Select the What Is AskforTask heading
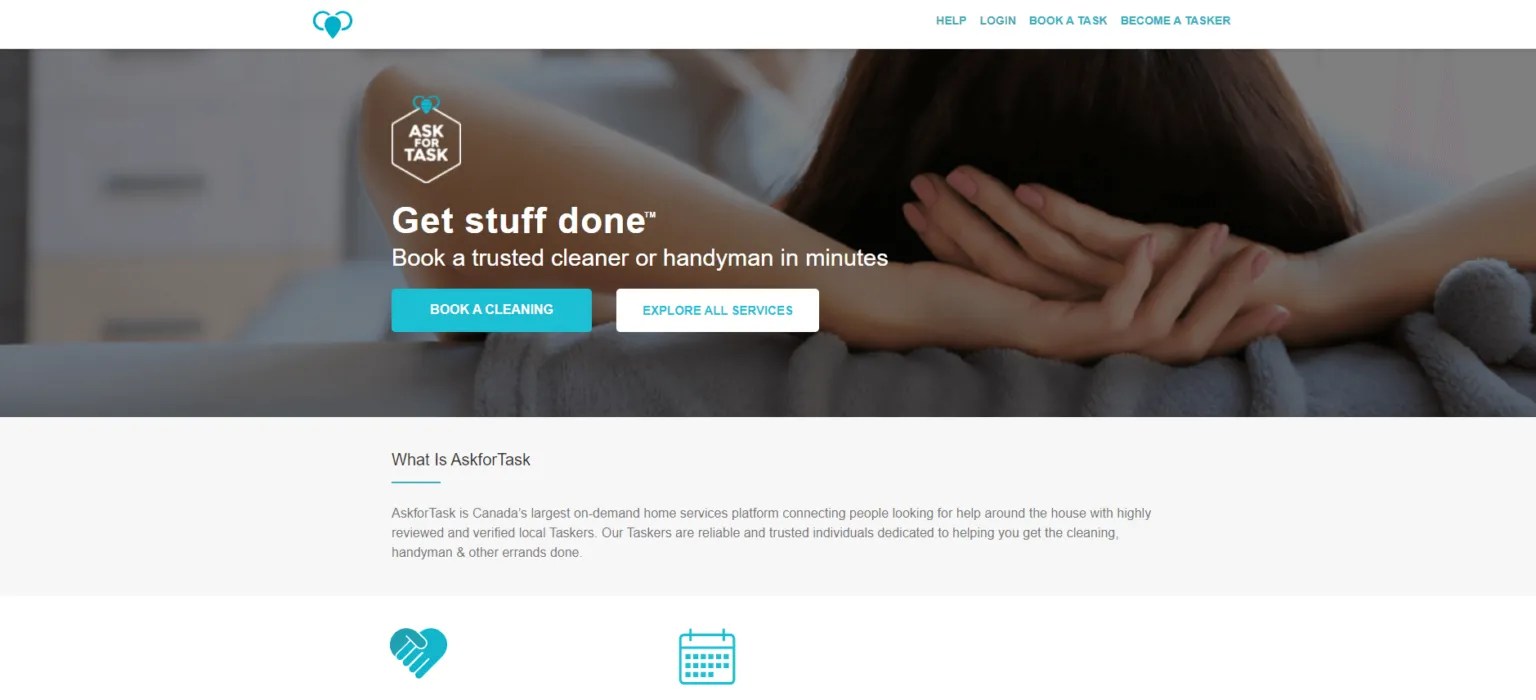The width and height of the screenshot is (1536, 700). click(x=461, y=460)
